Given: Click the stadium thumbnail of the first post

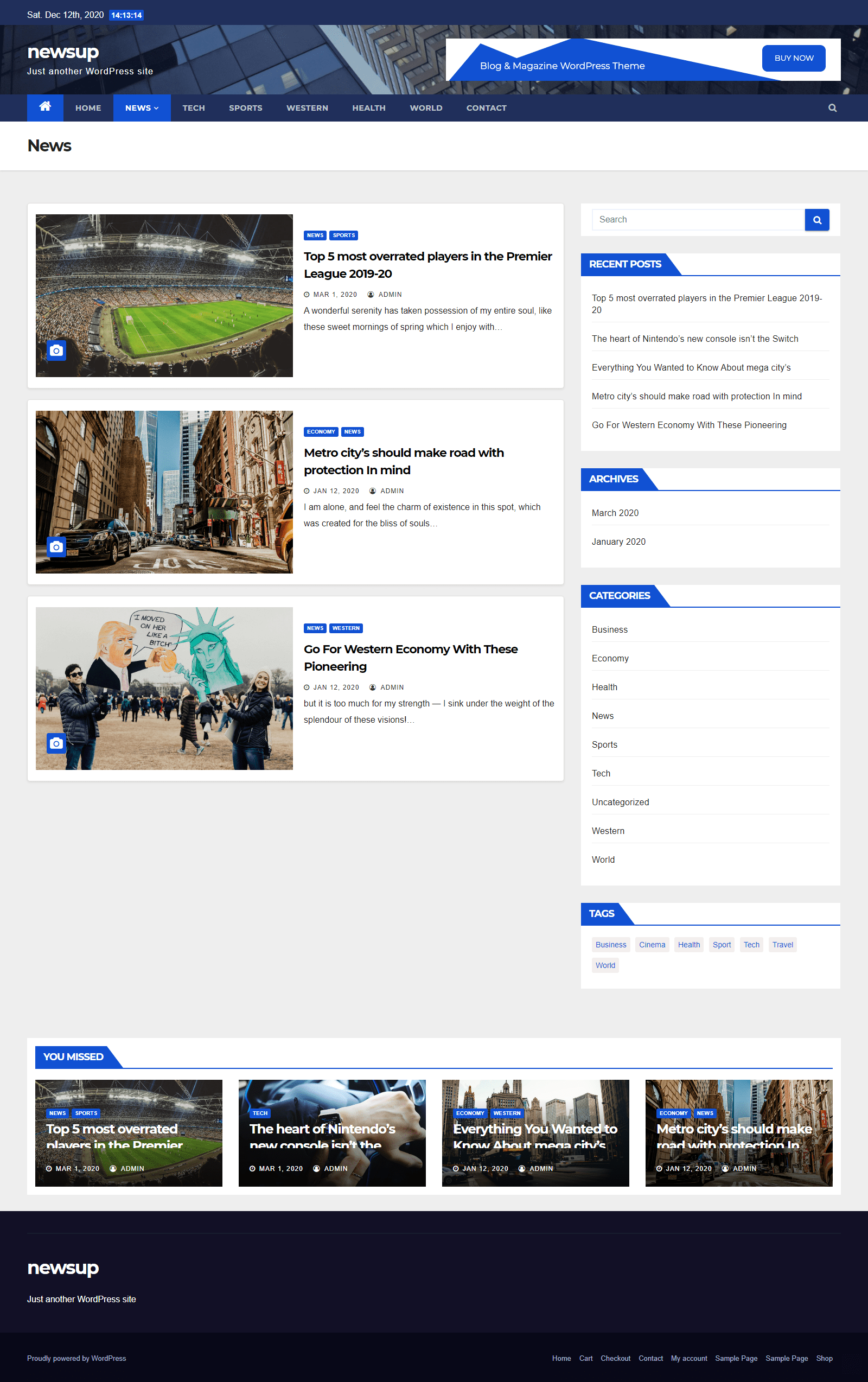Looking at the screenshot, I should [164, 296].
